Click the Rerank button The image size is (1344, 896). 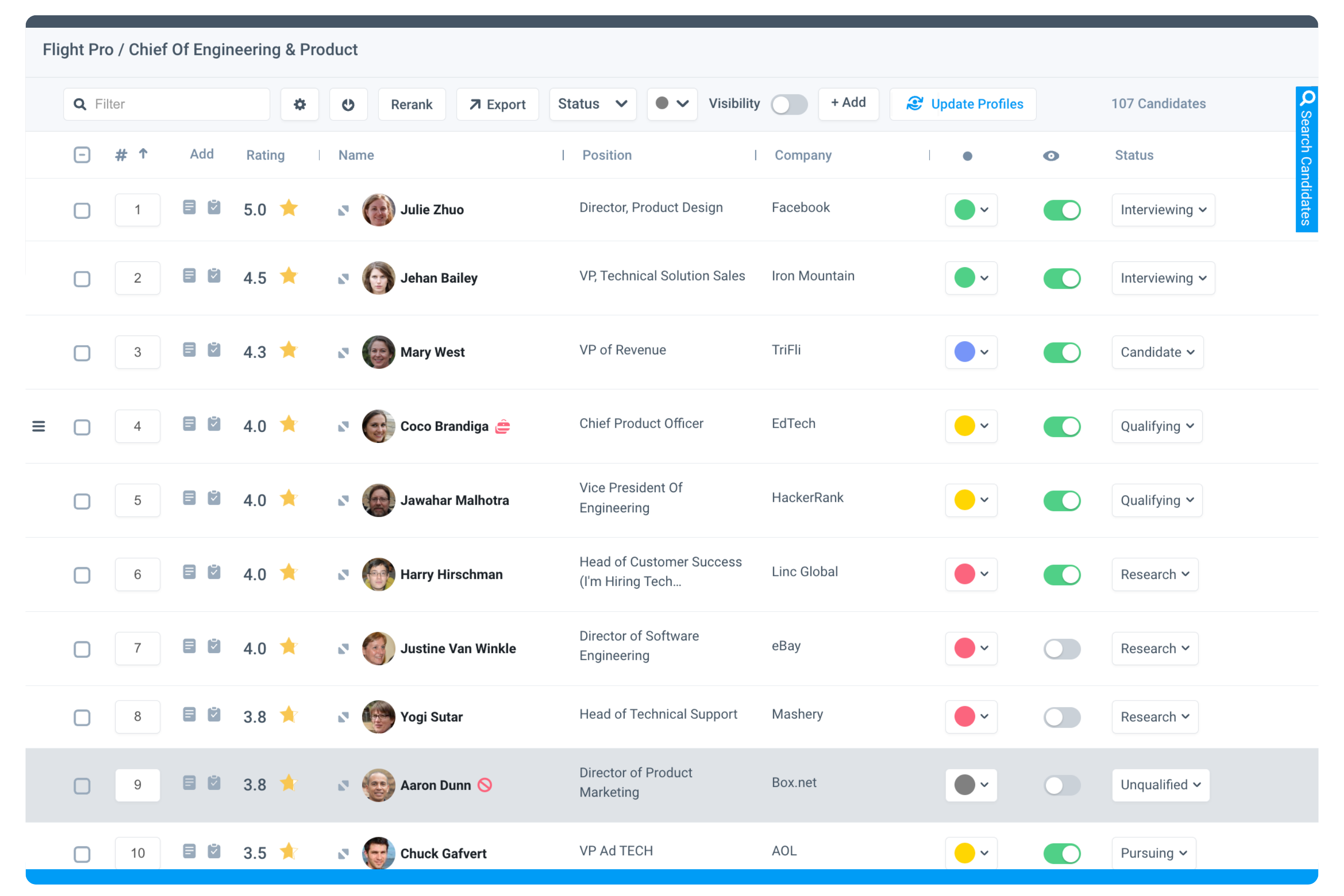pos(411,104)
